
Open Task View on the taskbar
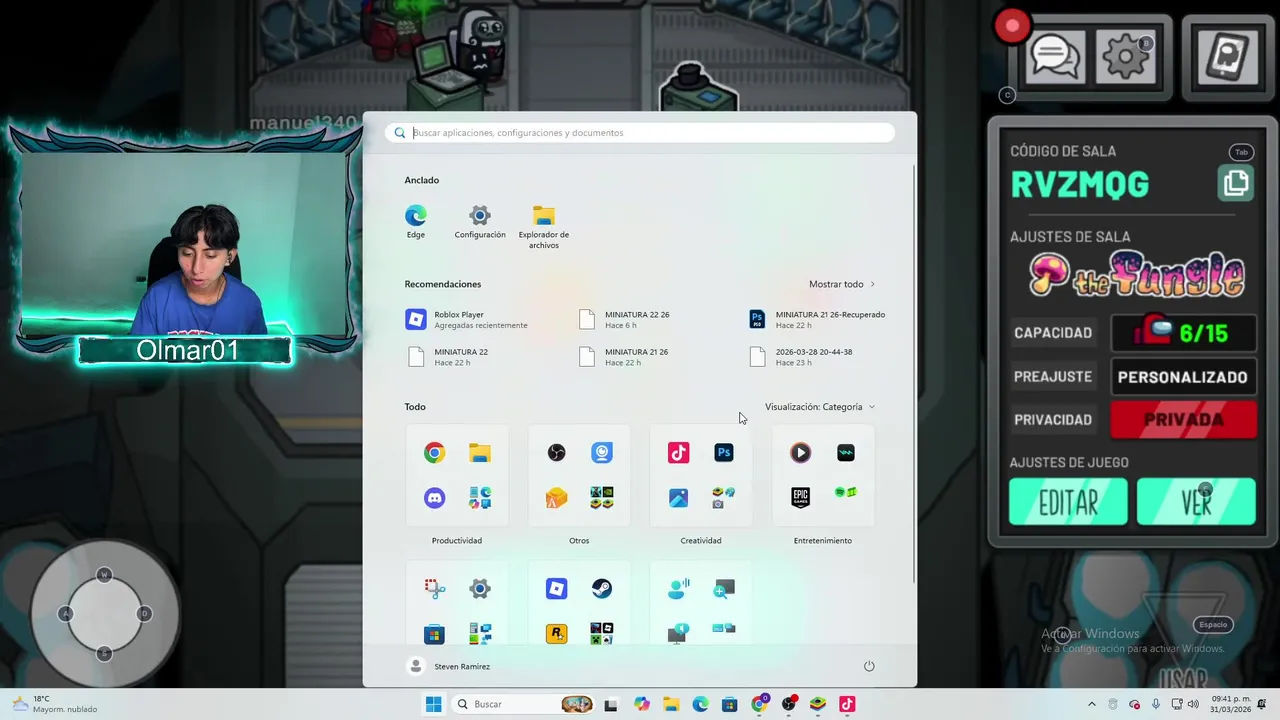click(x=611, y=704)
